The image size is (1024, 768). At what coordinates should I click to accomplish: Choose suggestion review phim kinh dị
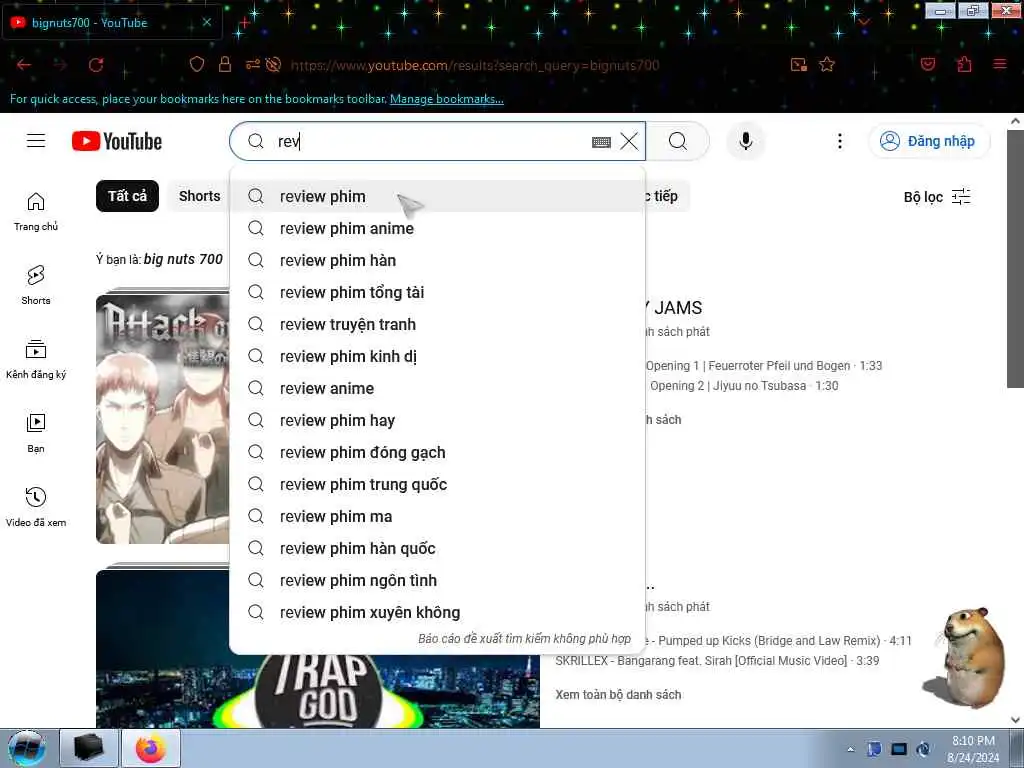(438, 357)
